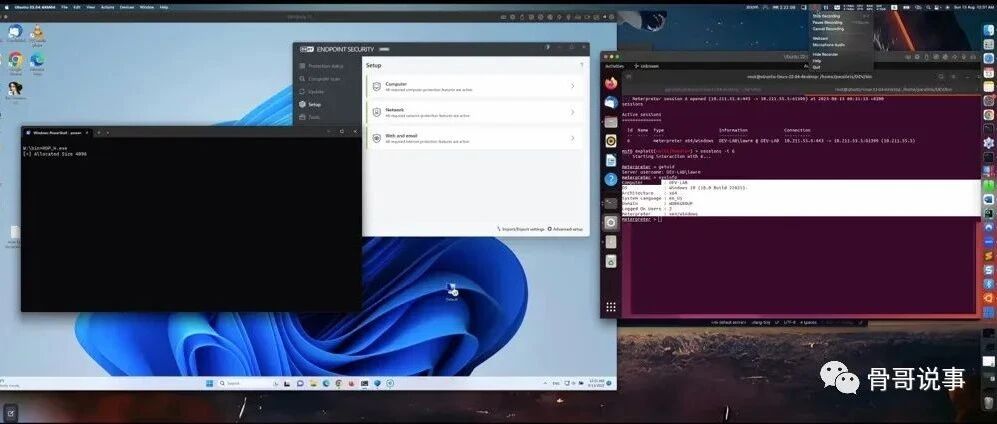
Task: Open Files in the Ubuntu dock
Action: point(611,121)
